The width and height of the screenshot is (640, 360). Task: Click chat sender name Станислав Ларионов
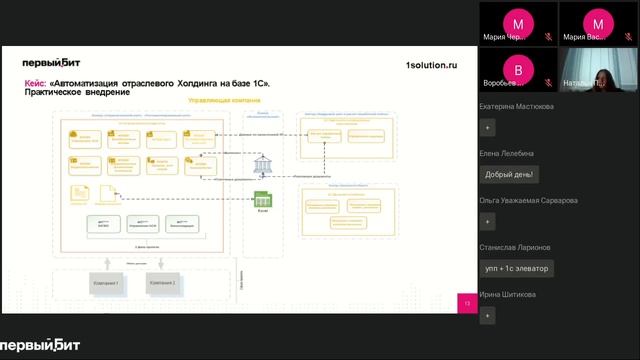(515, 247)
